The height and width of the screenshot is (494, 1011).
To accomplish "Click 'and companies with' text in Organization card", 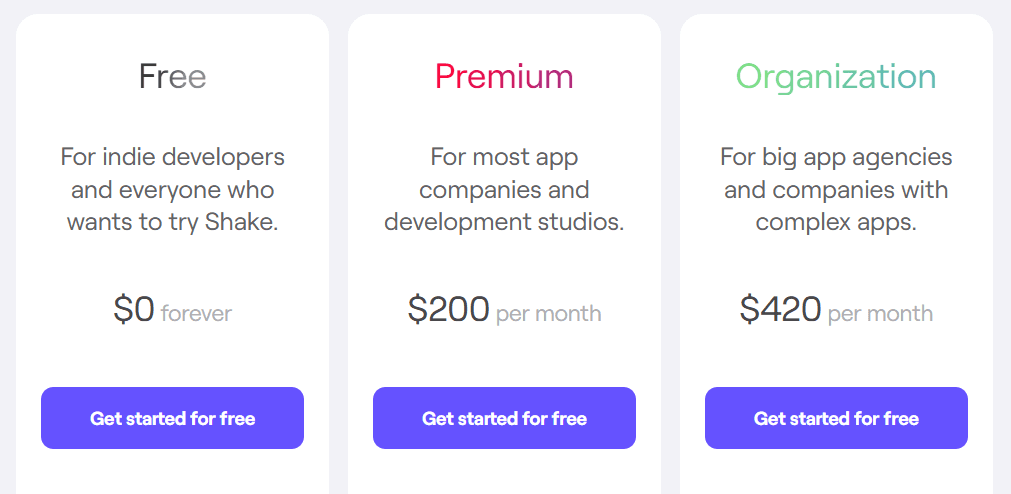I will tap(836, 191).
